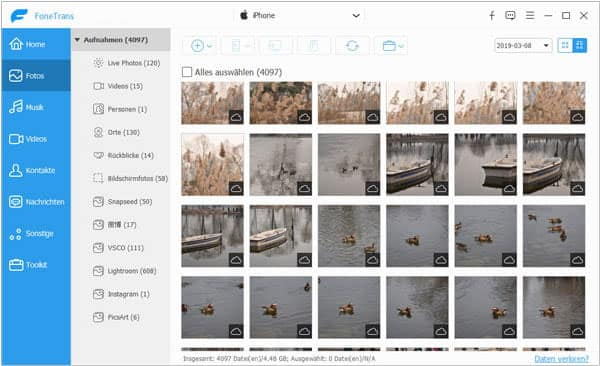600x366 pixels.
Task: Click the Live Photos album icon
Action: point(98,63)
